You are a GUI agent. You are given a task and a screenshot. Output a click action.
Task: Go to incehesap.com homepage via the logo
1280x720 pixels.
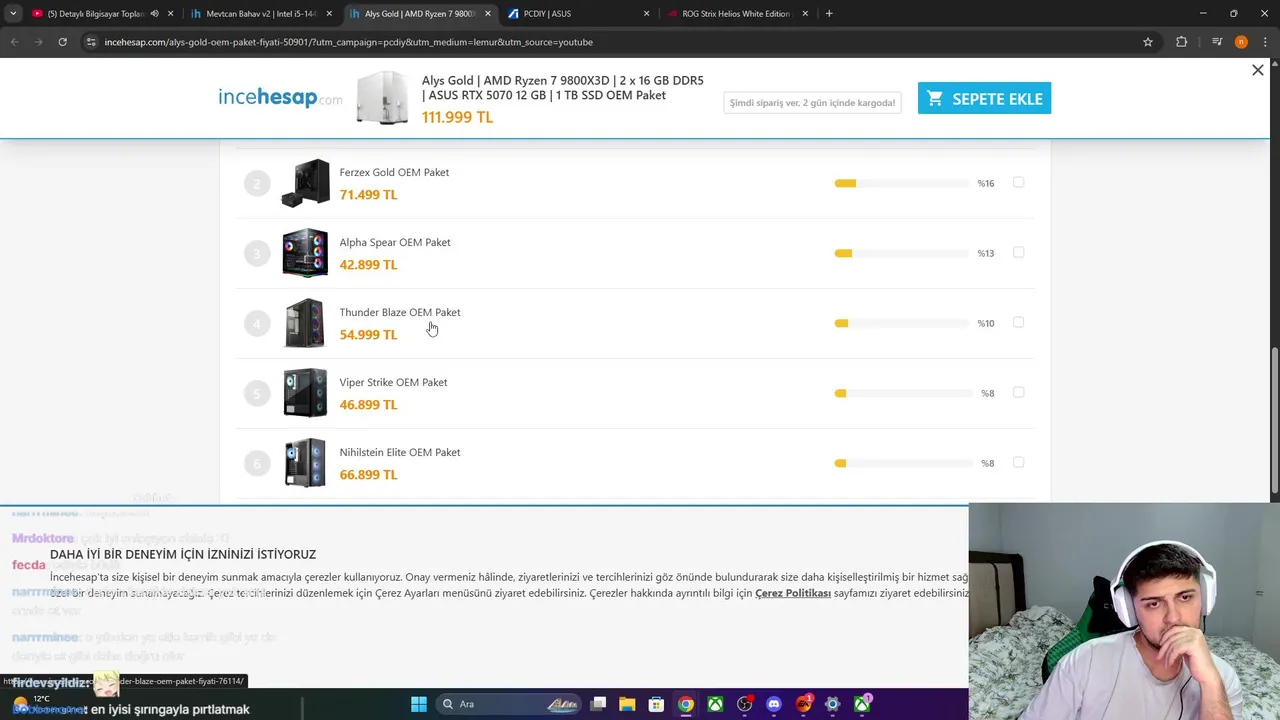[280, 97]
